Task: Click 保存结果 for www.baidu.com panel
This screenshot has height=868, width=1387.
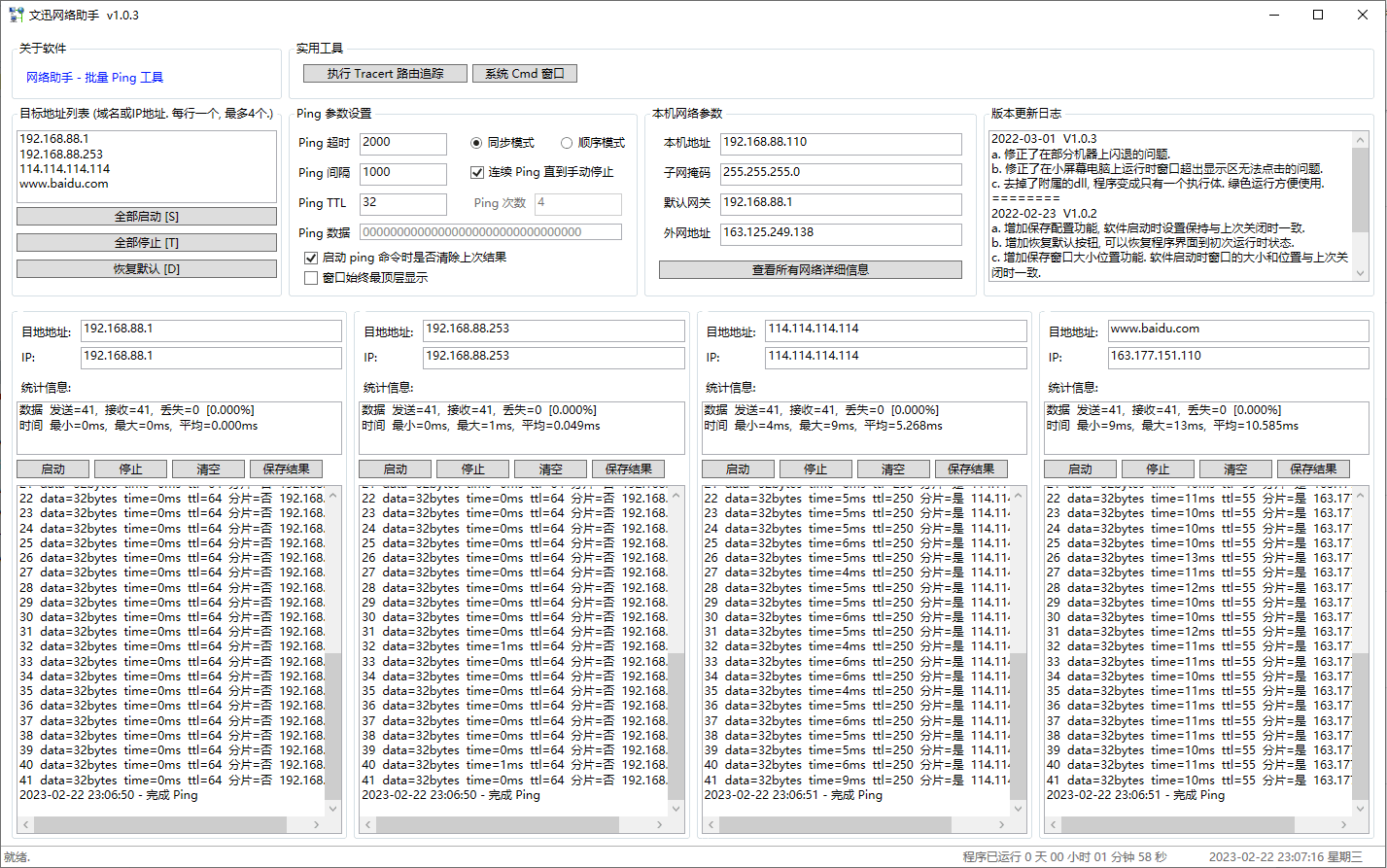Action: click(1313, 469)
